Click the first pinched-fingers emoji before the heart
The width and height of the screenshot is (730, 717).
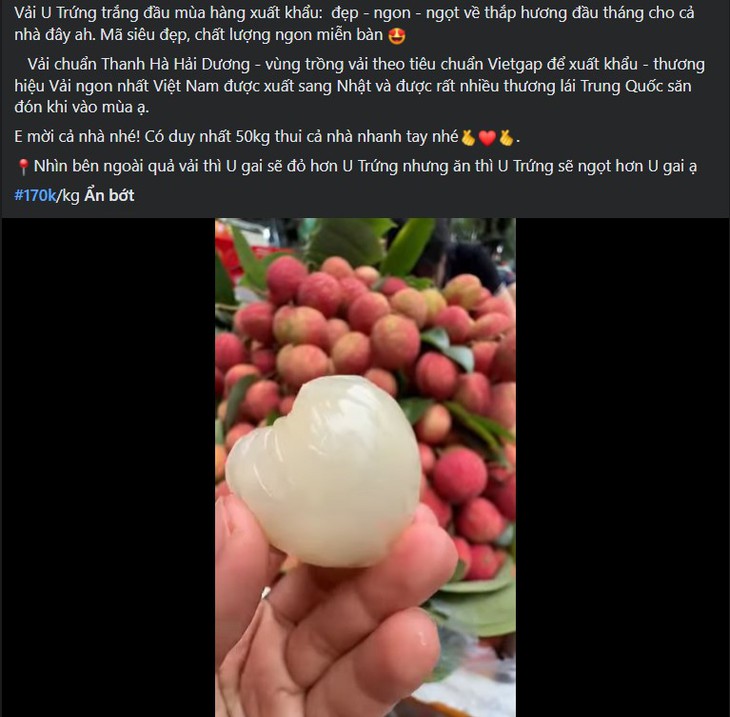click(468, 138)
